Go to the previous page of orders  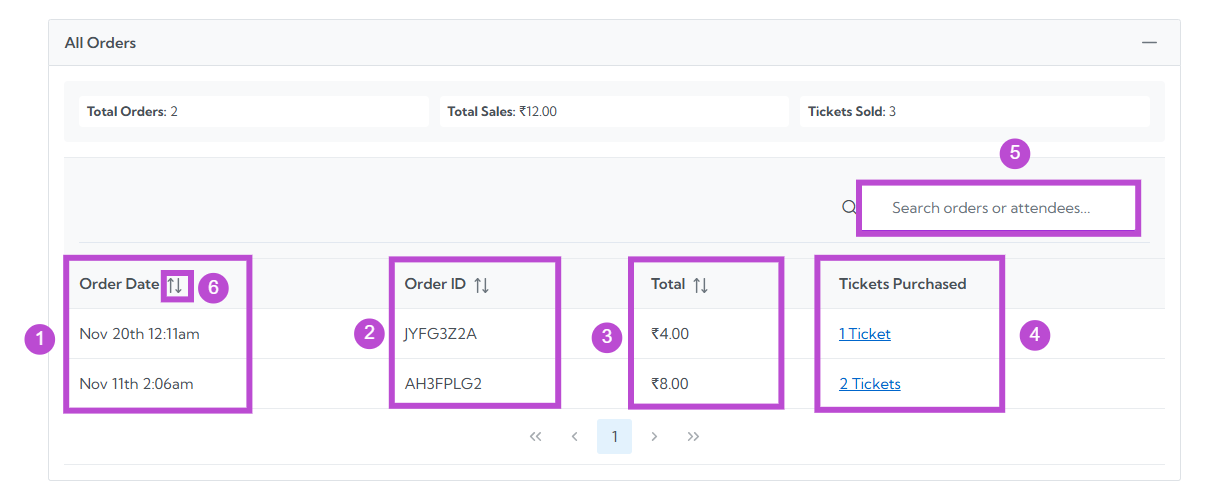(x=574, y=437)
